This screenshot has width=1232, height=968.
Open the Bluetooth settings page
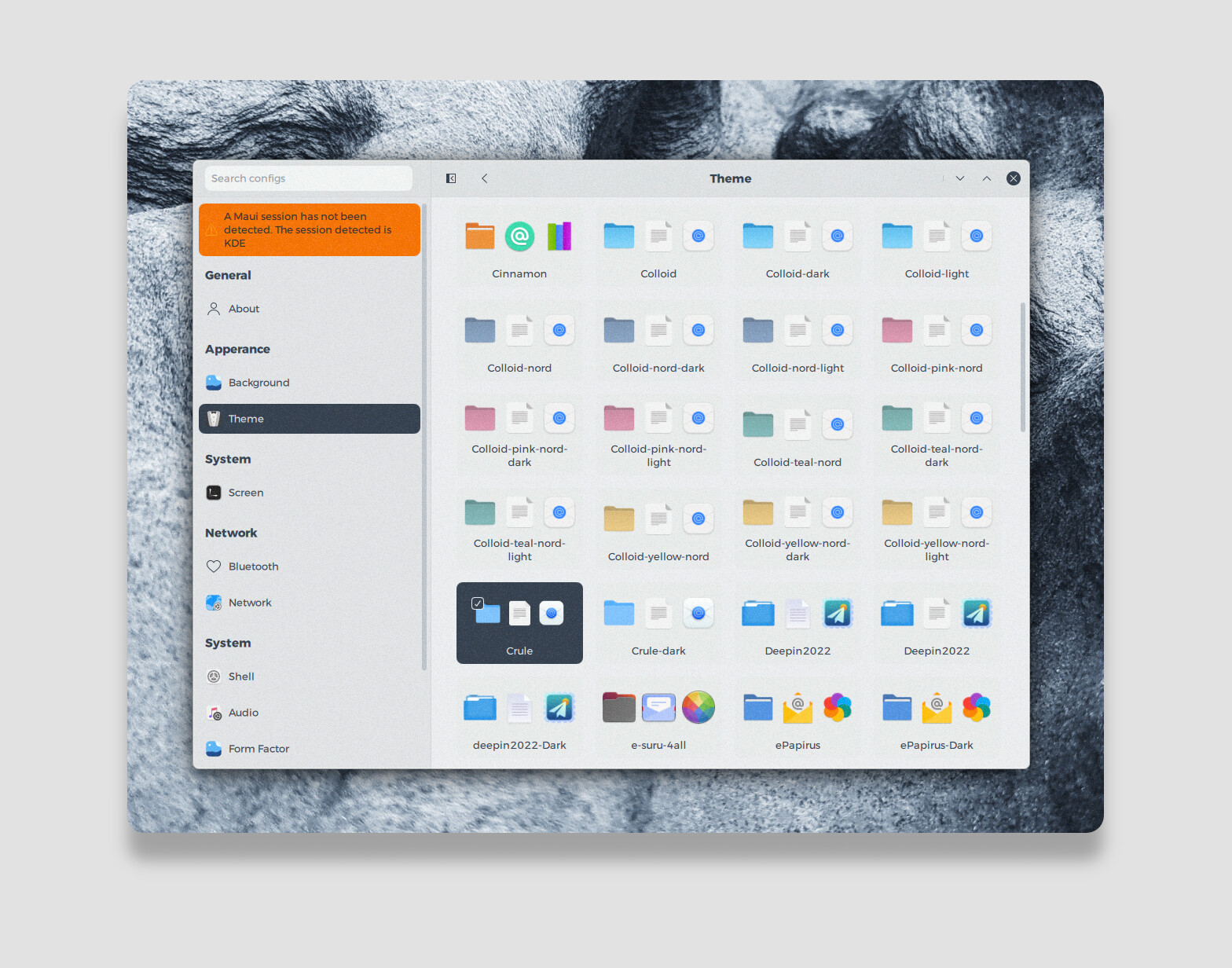pyautogui.click(x=310, y=566)
